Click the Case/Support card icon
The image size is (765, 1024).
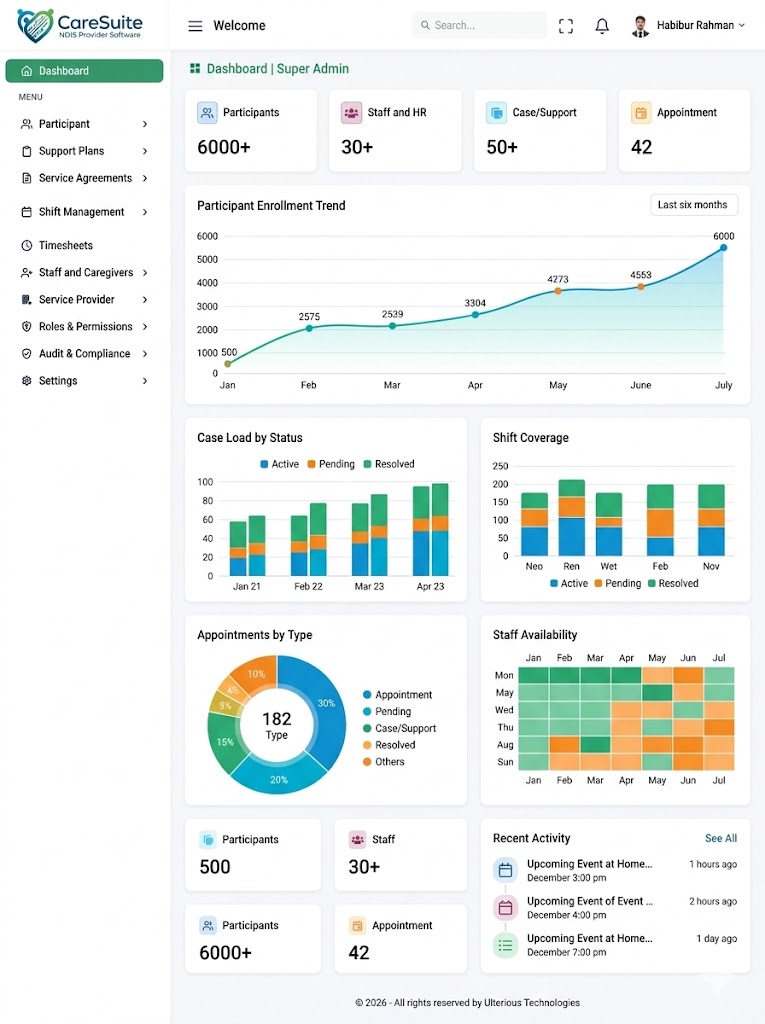[496, 113]
